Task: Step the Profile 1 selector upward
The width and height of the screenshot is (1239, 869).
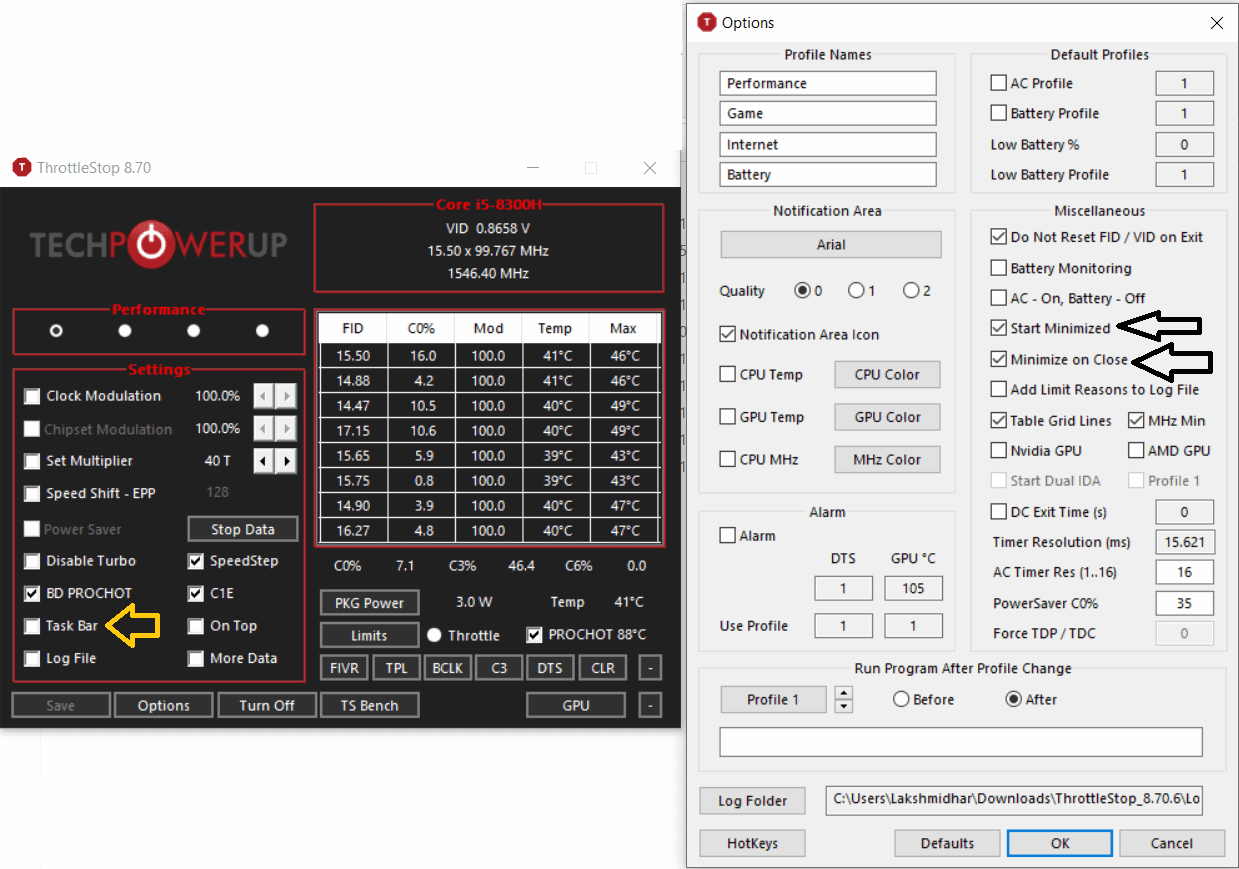Action: (843, 693)
